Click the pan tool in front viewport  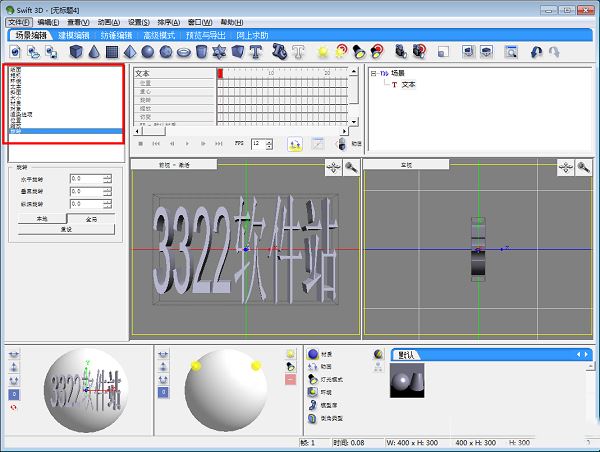[333, 168]
